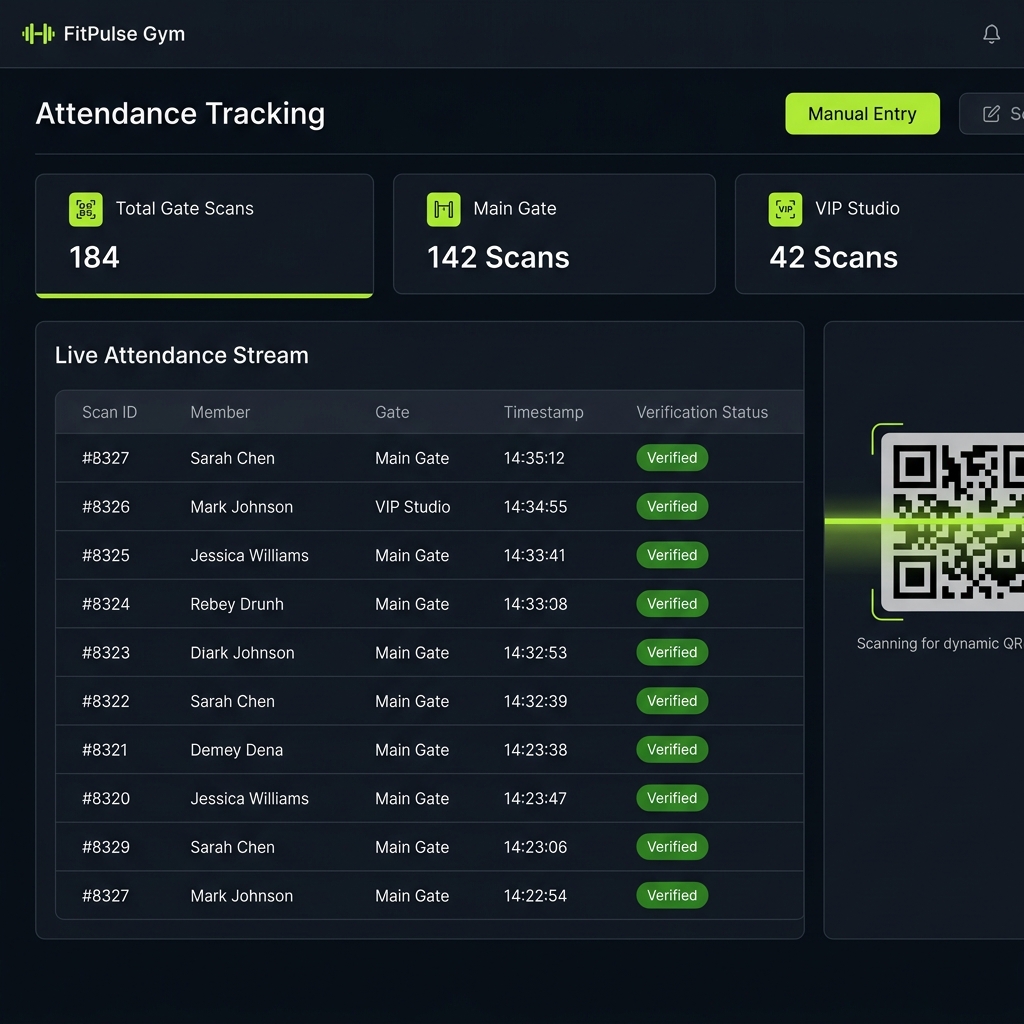Image resolution: width=1024 pixels, height=1024 pixels.
Task: Click timestamp 14:23:47
Action: (535, 799)
